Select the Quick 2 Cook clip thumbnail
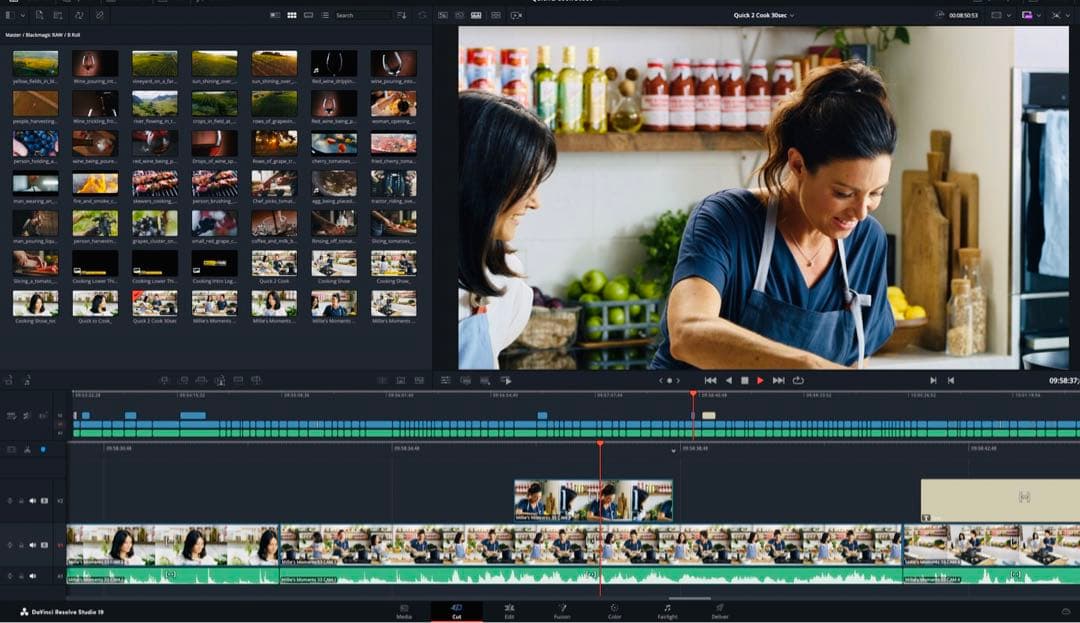 [x=274, y=263]
